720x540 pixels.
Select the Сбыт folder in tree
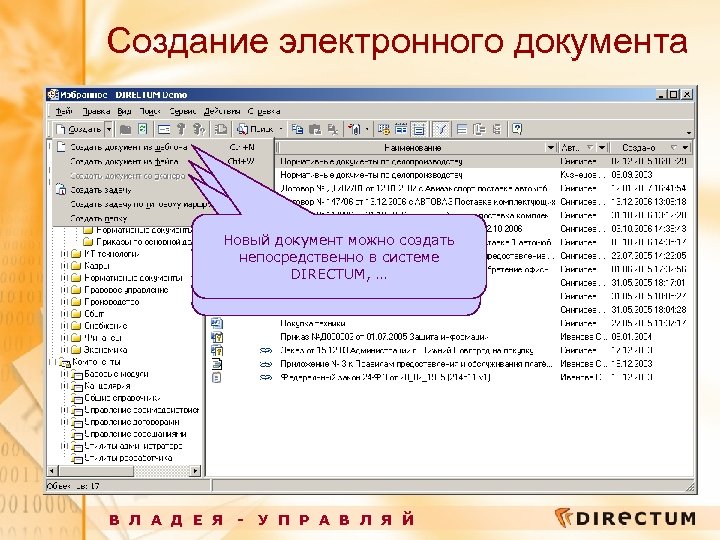[x=94, y=314]
